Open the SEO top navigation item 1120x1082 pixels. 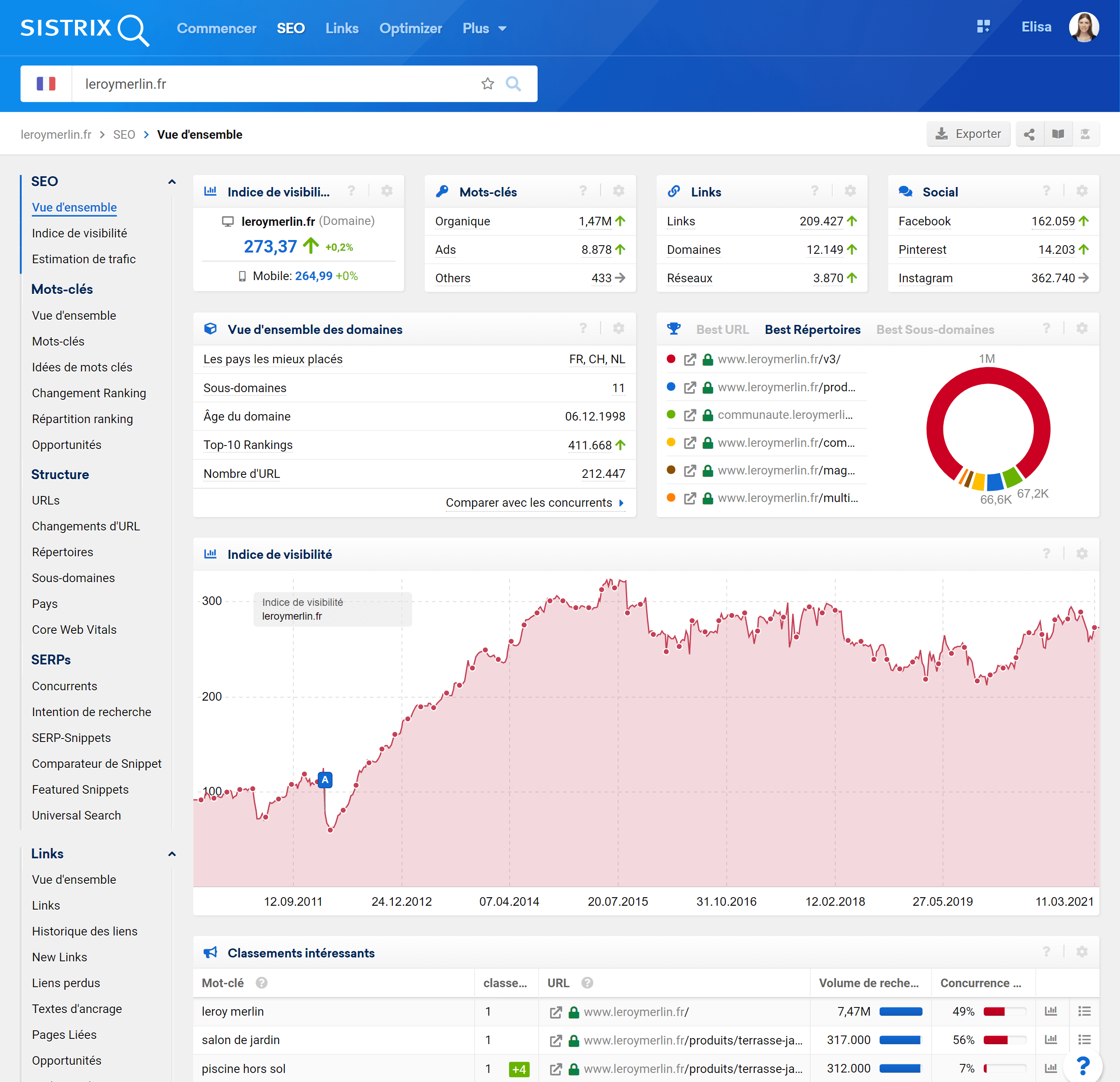291,28
